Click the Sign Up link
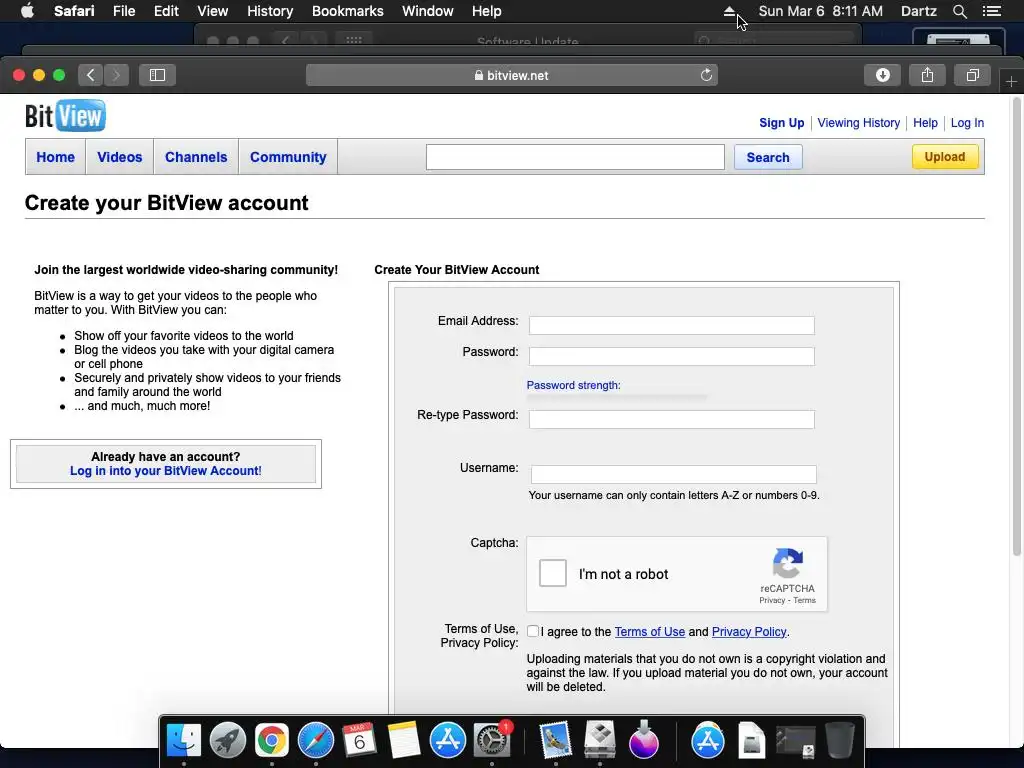 781,123
